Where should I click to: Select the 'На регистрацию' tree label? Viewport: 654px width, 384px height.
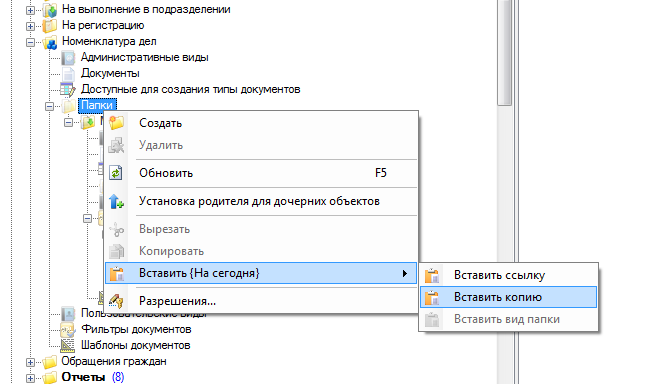[x=103, y=25]
